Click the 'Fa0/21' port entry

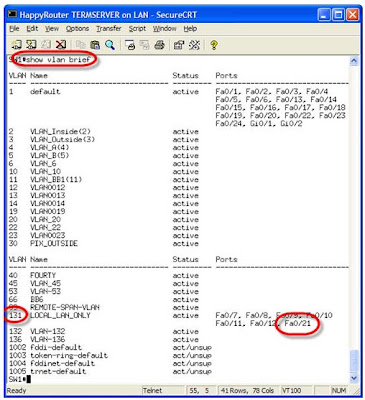(x=297, y=323)
